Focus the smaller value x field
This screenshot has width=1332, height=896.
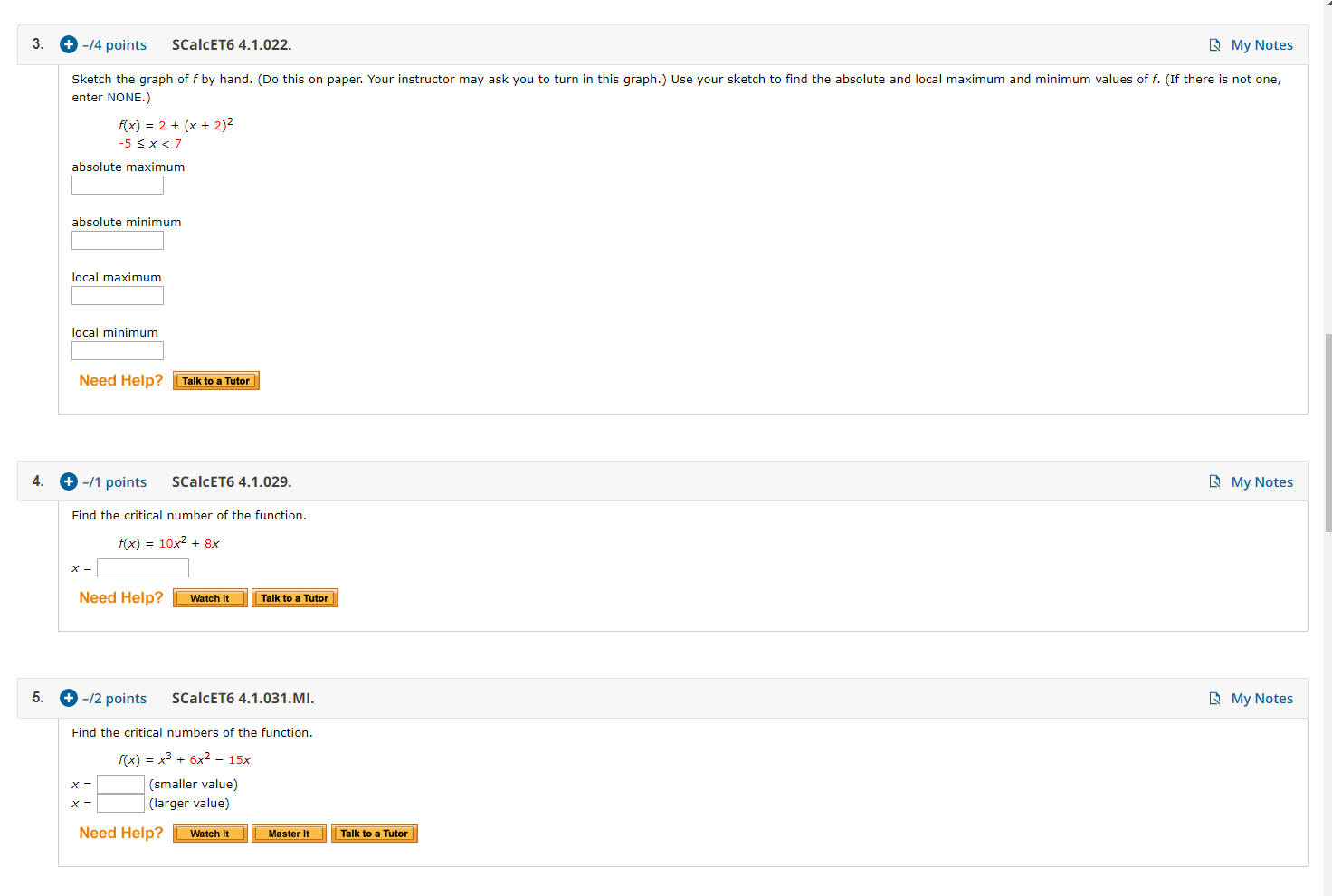pyautogui.click(x=120, y=785)
